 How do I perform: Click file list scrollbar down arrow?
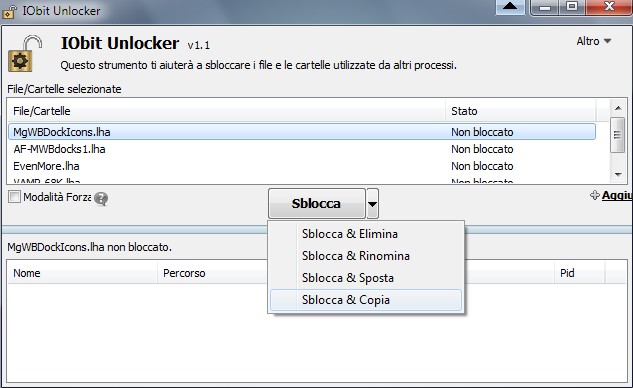[x=618, y=175]
